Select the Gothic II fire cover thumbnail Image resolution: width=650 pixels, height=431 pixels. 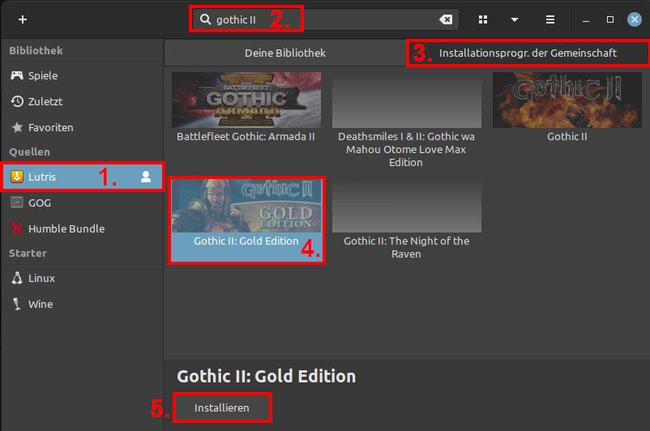point(567,100)
